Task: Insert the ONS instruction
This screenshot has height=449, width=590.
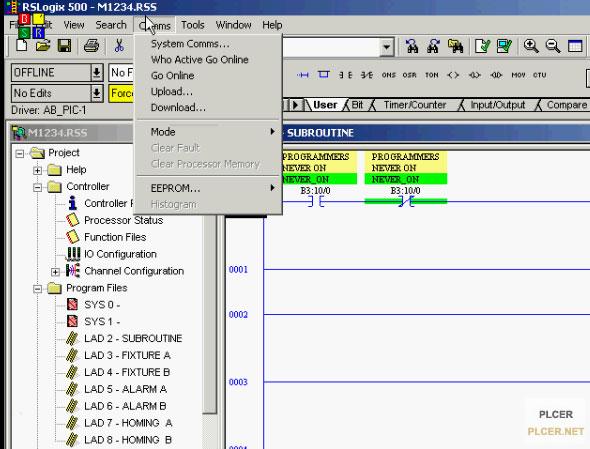Action: point(389,75)
